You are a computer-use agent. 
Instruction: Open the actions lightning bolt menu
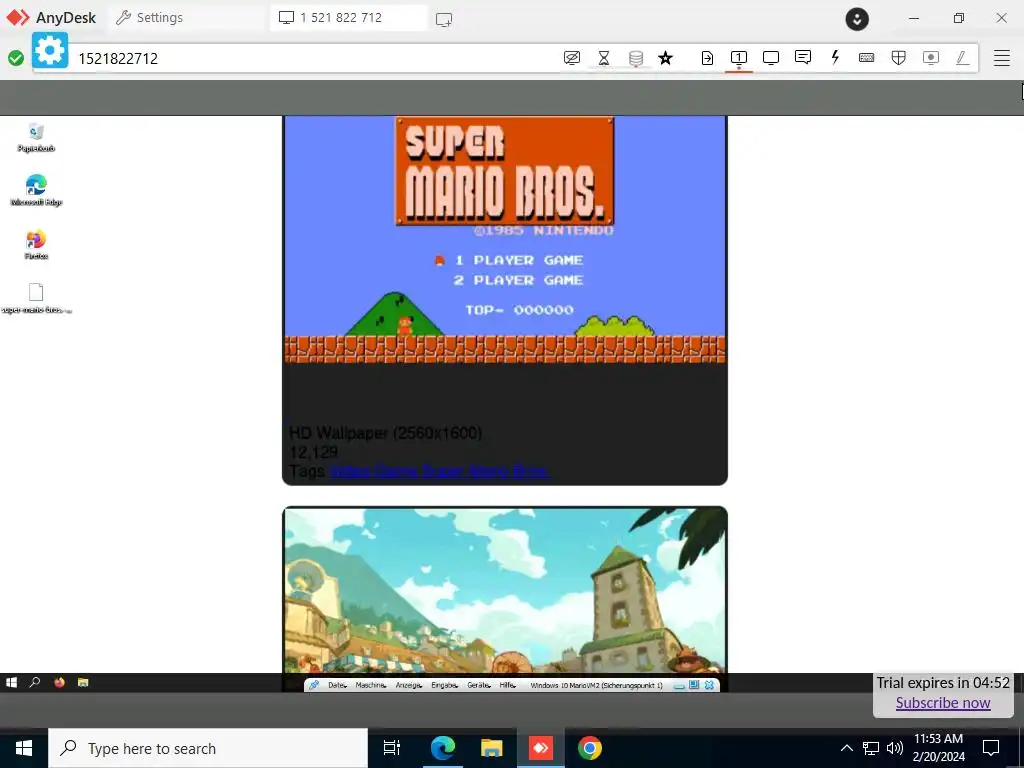[x=835, y=57]
